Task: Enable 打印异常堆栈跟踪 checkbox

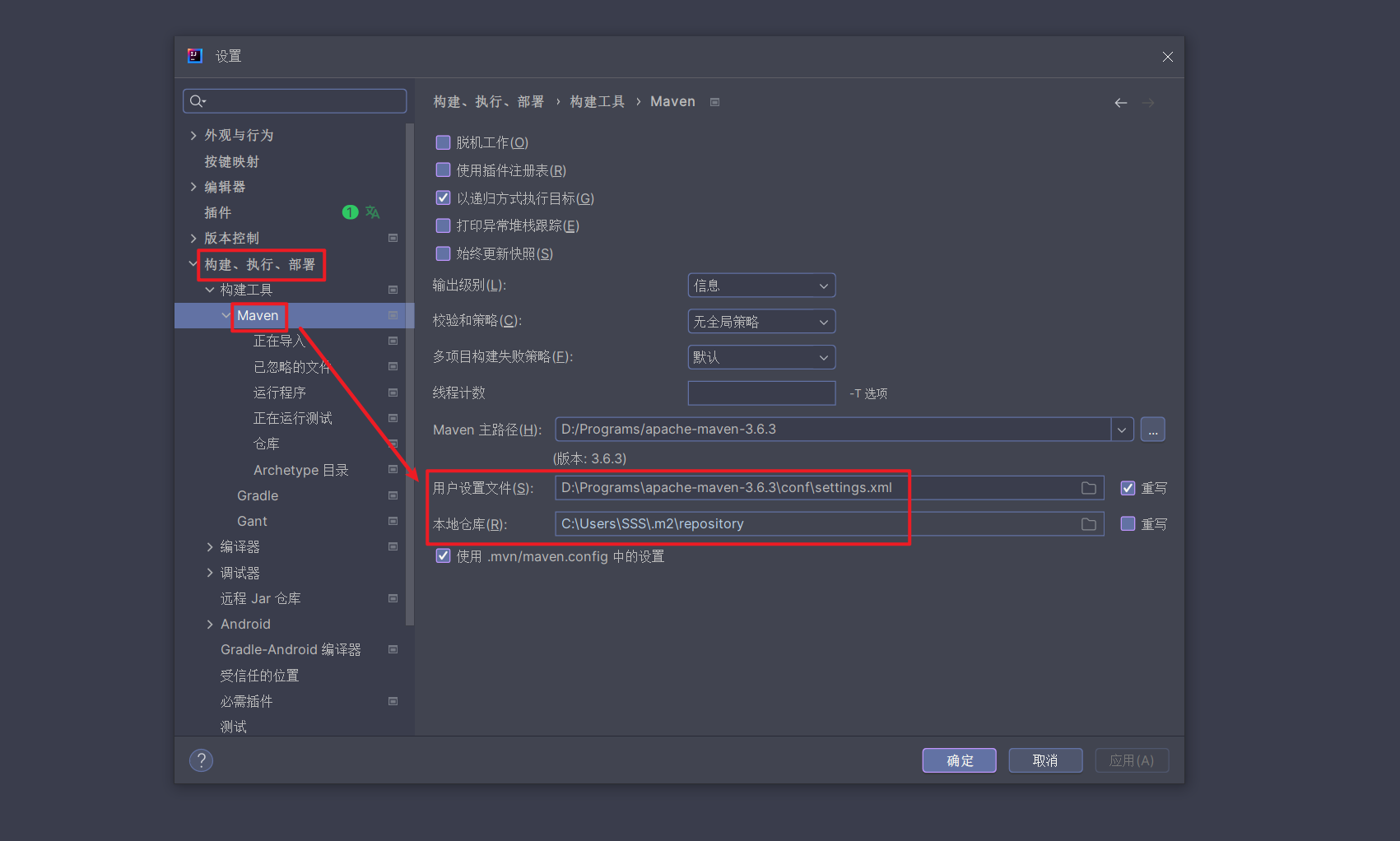Action: point(443,225)
